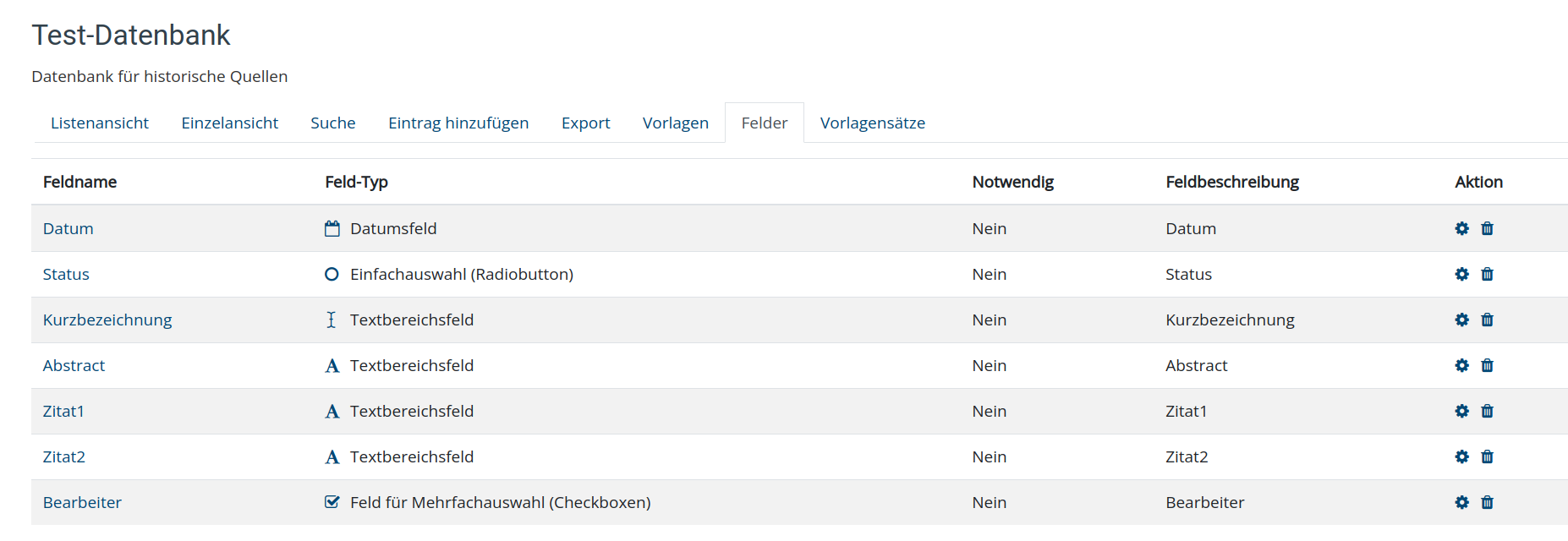This screenshot has width=1568, height=541.
Task: Delete the Status field via trash icon
Action: (1487, 274)
